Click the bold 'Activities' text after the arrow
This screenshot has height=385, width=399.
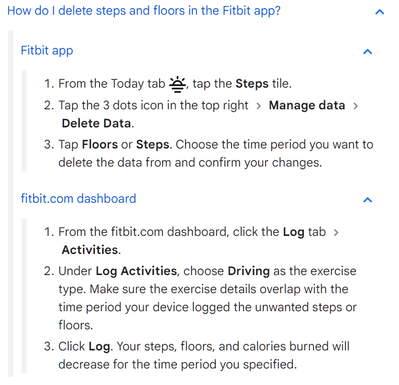tap(90, 250)
